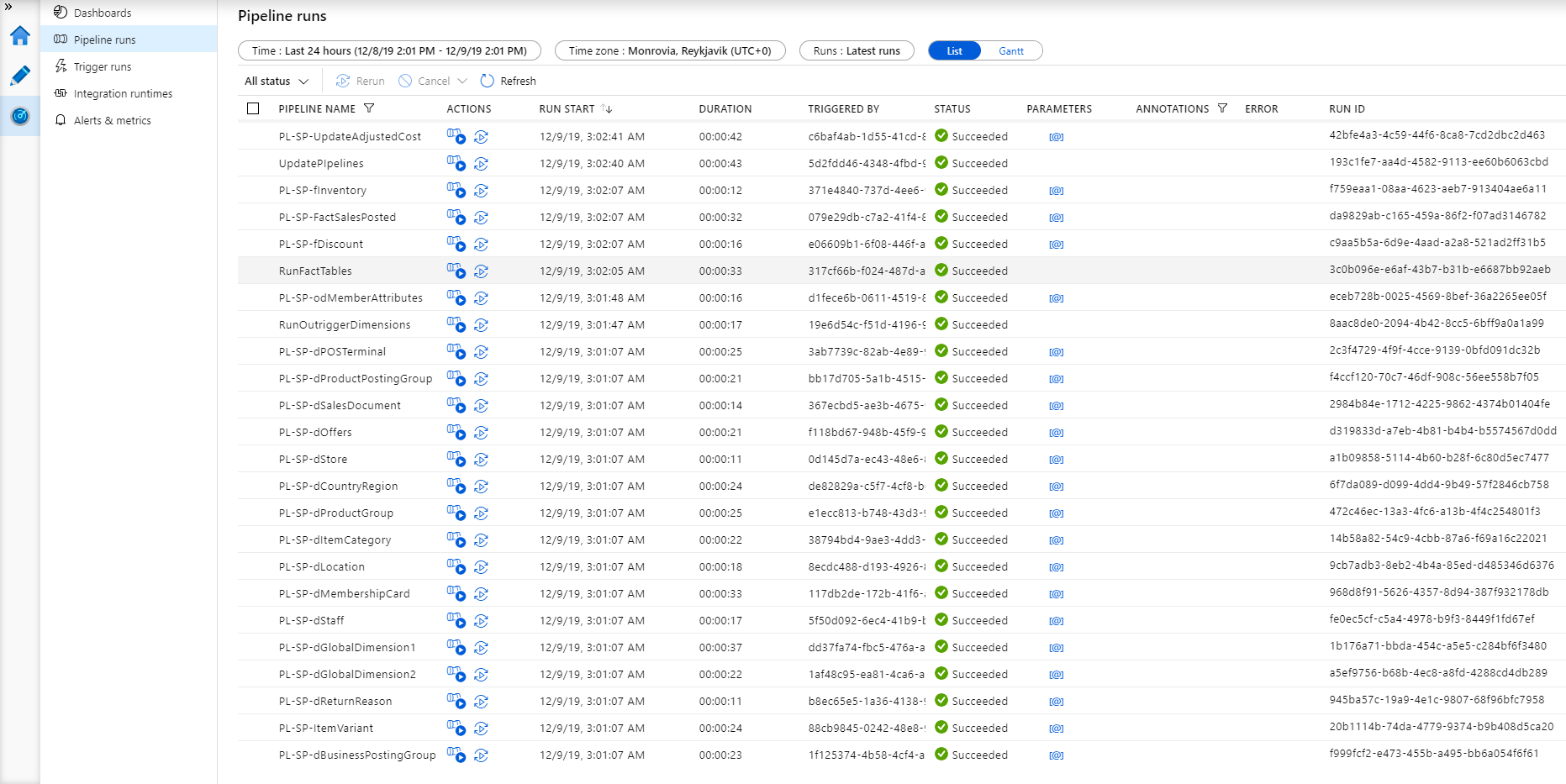This screenshot has width=1566, height=784.
Task: Open the All status dropdown
Action: pyautogui.click(x=277, y=81)
